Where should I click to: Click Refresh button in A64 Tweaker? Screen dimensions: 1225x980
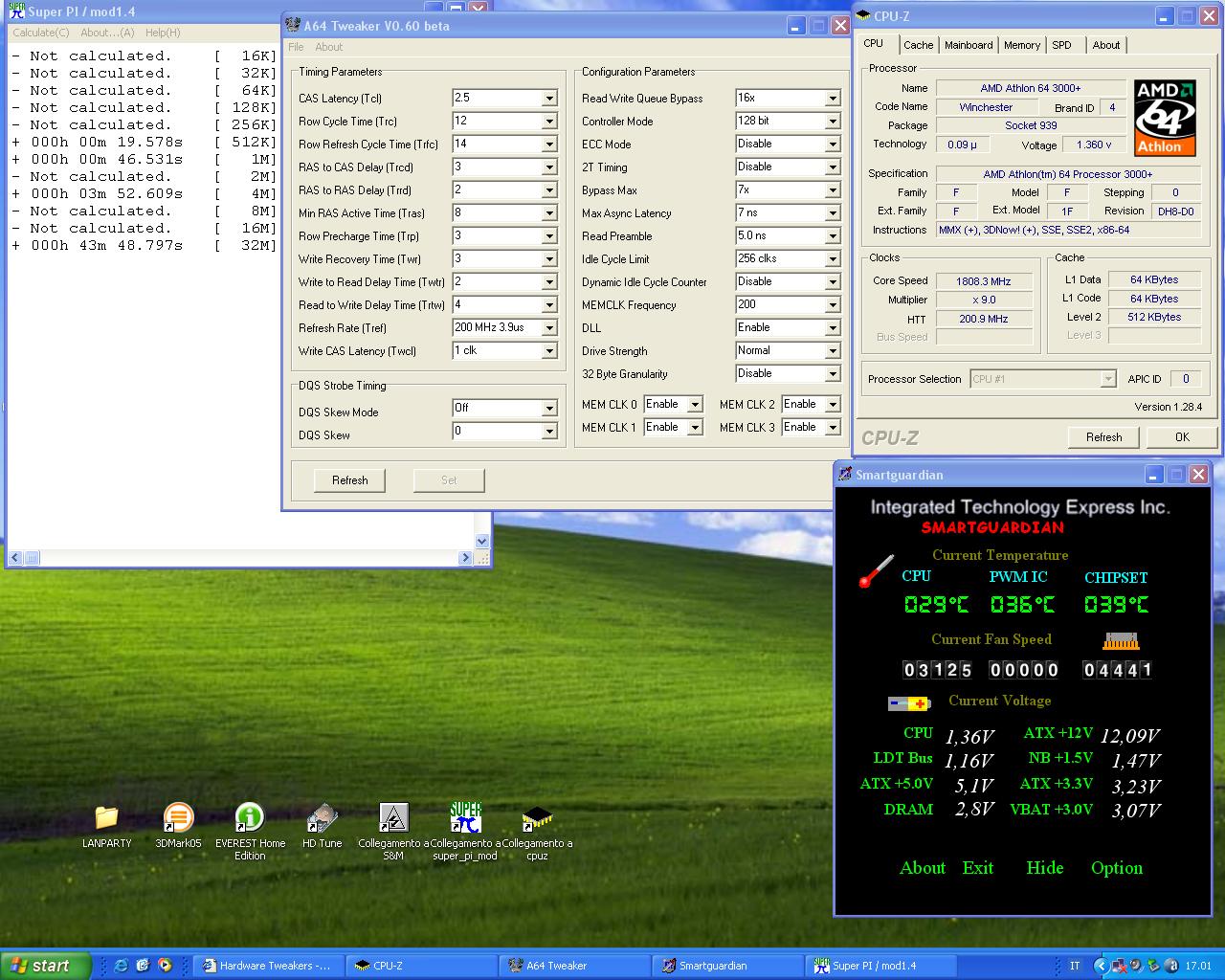(349, 480)
